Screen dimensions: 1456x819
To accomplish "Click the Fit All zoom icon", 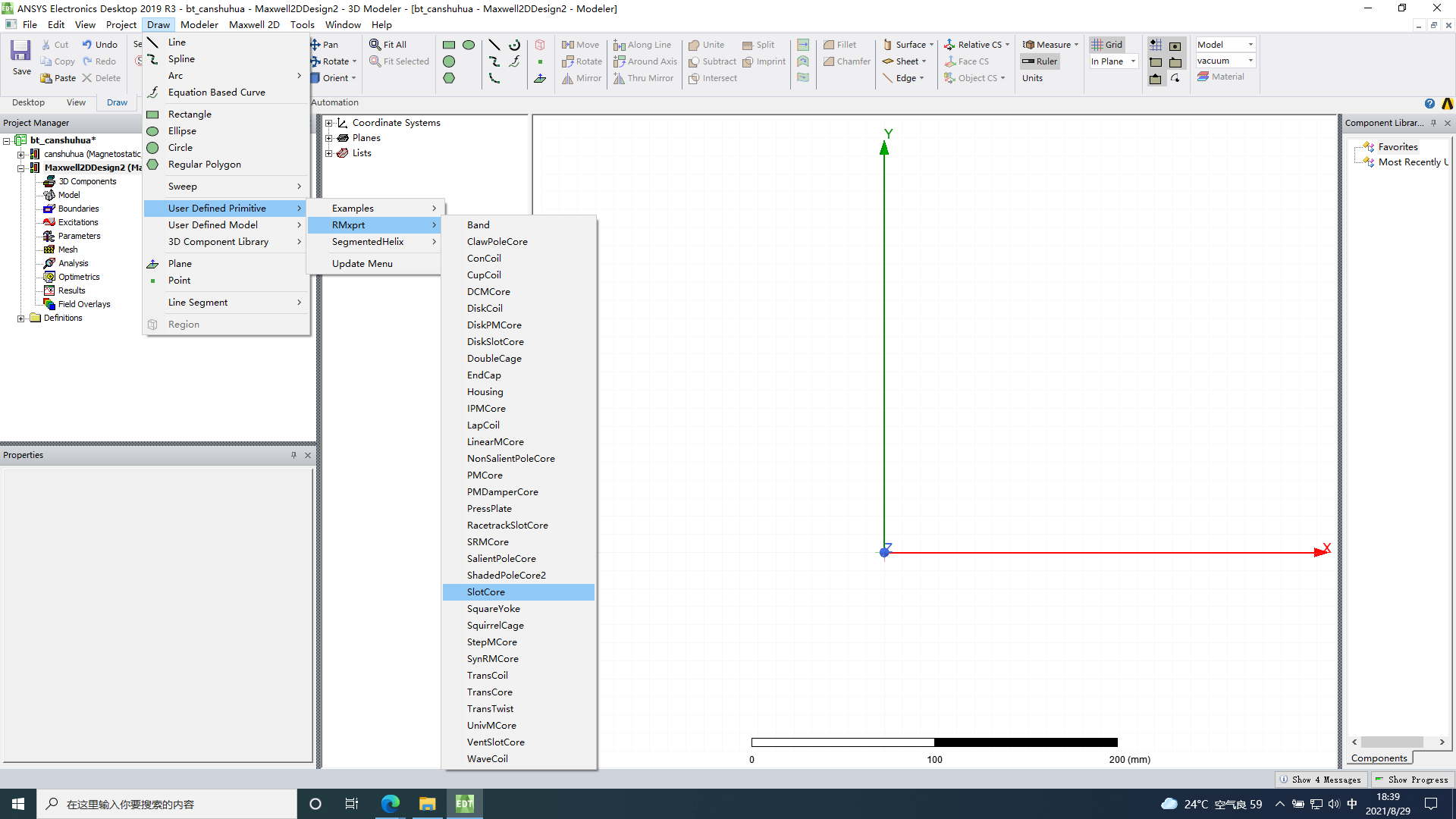I will (375, 45).
